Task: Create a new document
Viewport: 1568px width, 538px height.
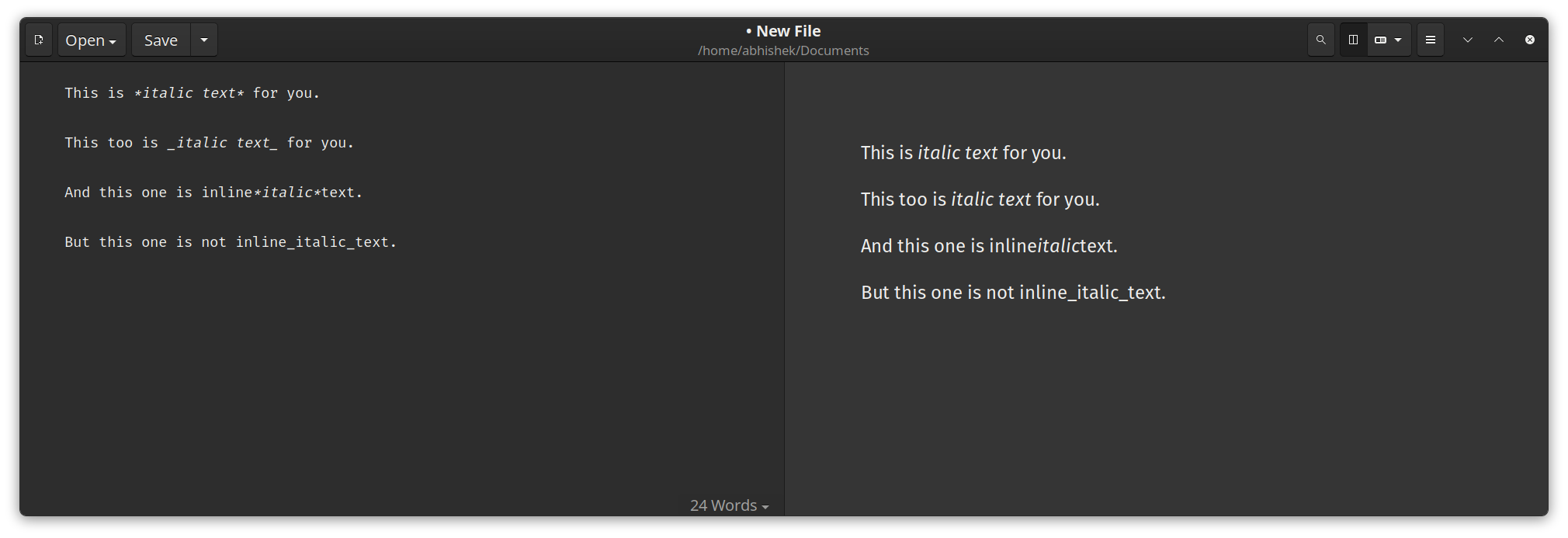Action: [x=39, y=40]
